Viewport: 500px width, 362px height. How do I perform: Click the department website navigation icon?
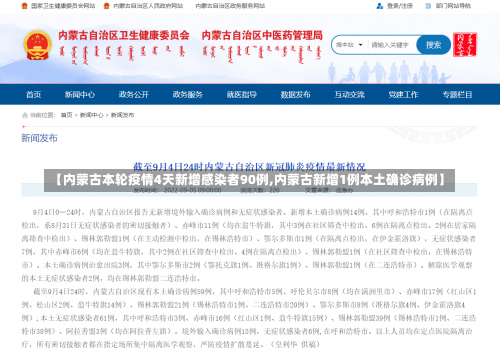coord(428,6)
